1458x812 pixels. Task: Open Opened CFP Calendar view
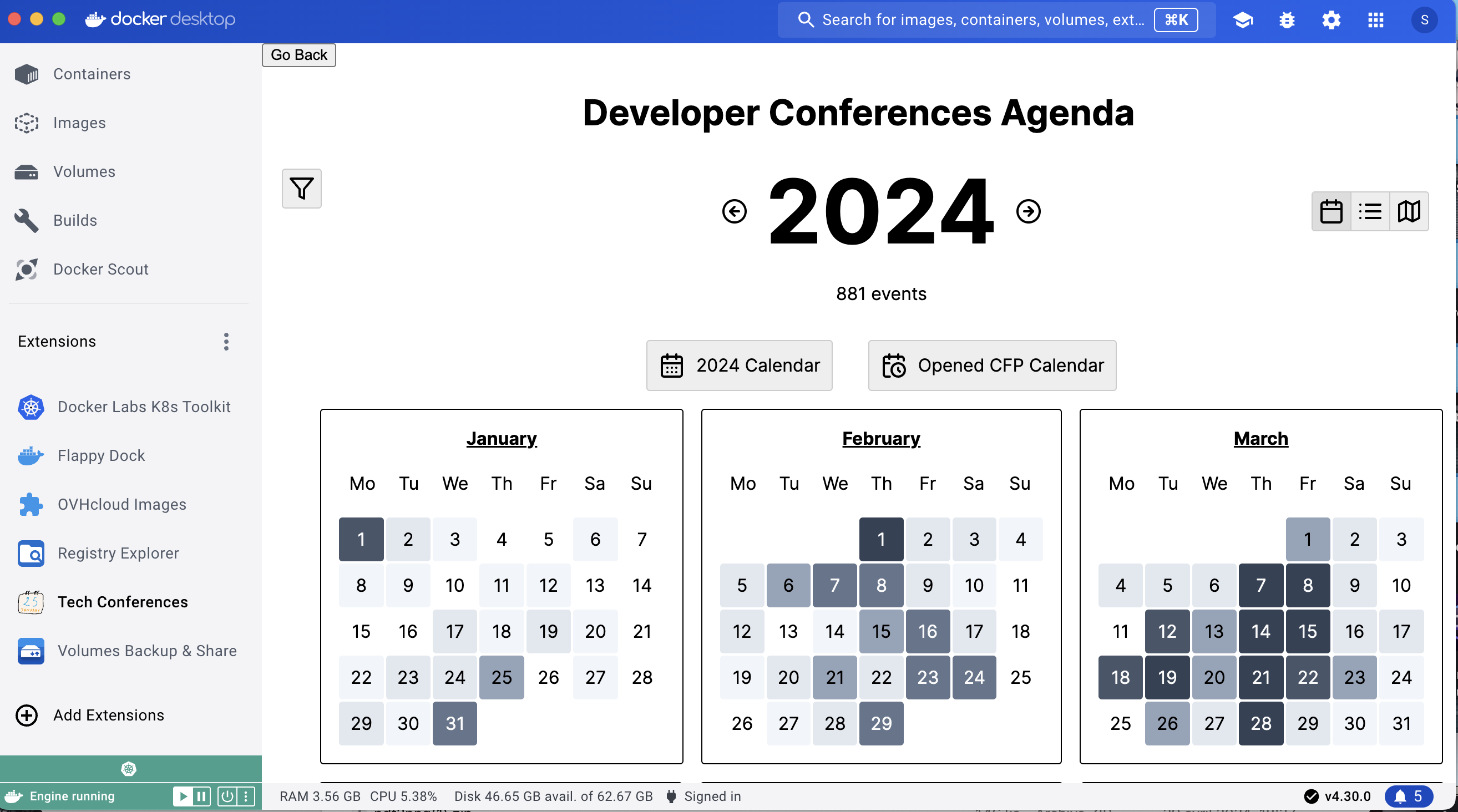(x=992, y=365)
